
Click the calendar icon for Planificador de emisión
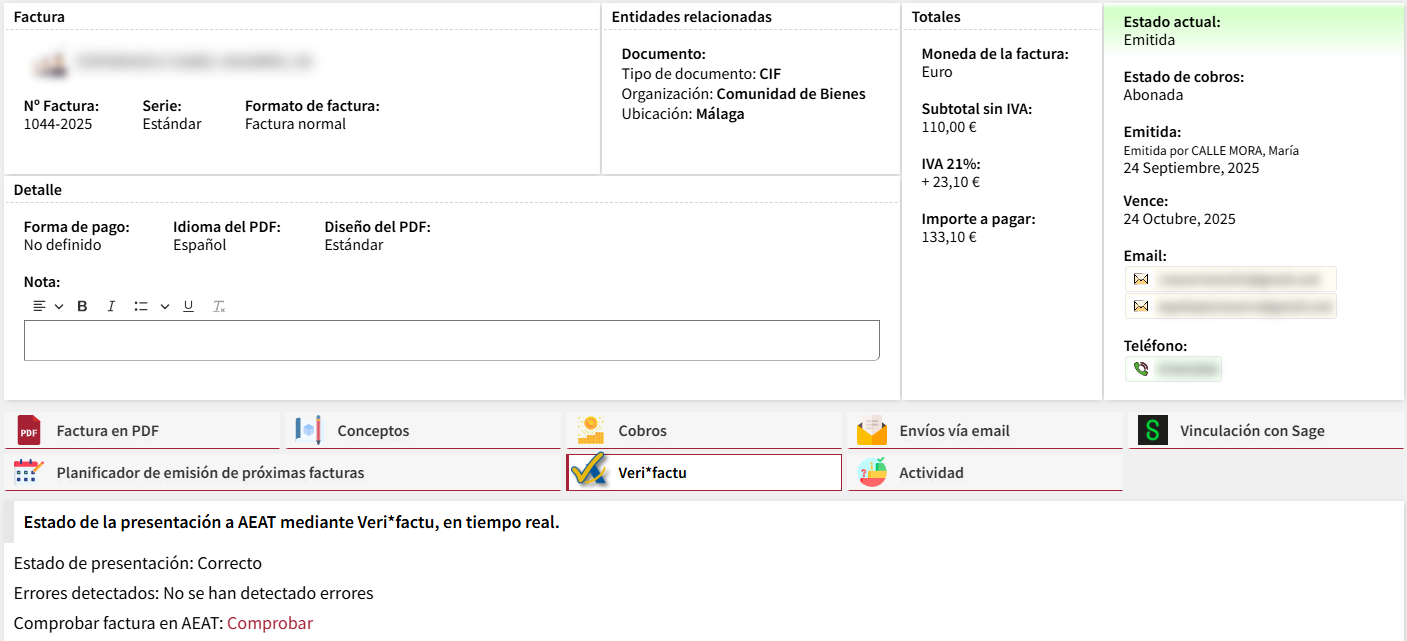29,473
